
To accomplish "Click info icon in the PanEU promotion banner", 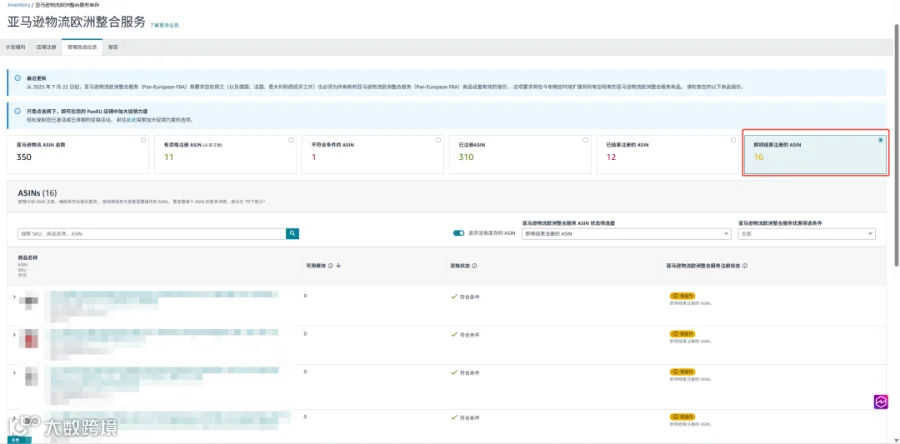I will tap(18, 111).
